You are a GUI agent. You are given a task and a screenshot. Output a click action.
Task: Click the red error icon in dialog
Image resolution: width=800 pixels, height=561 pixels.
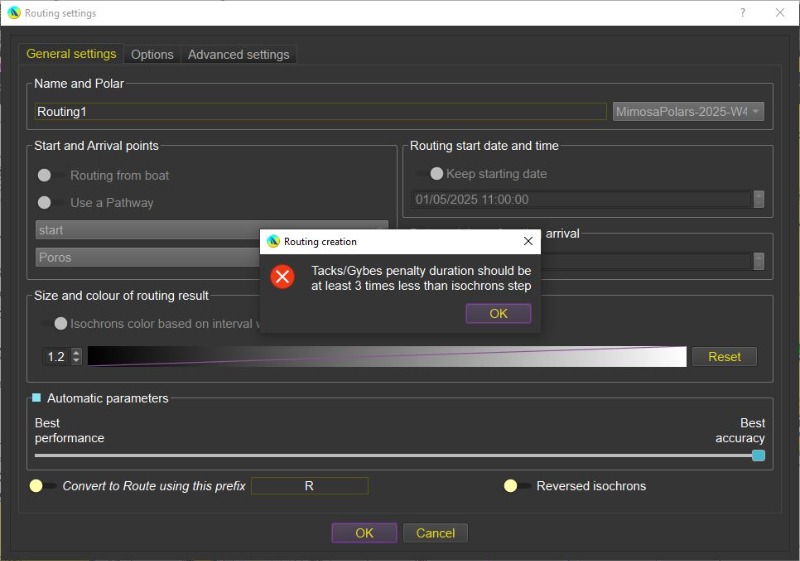[283, 277]
